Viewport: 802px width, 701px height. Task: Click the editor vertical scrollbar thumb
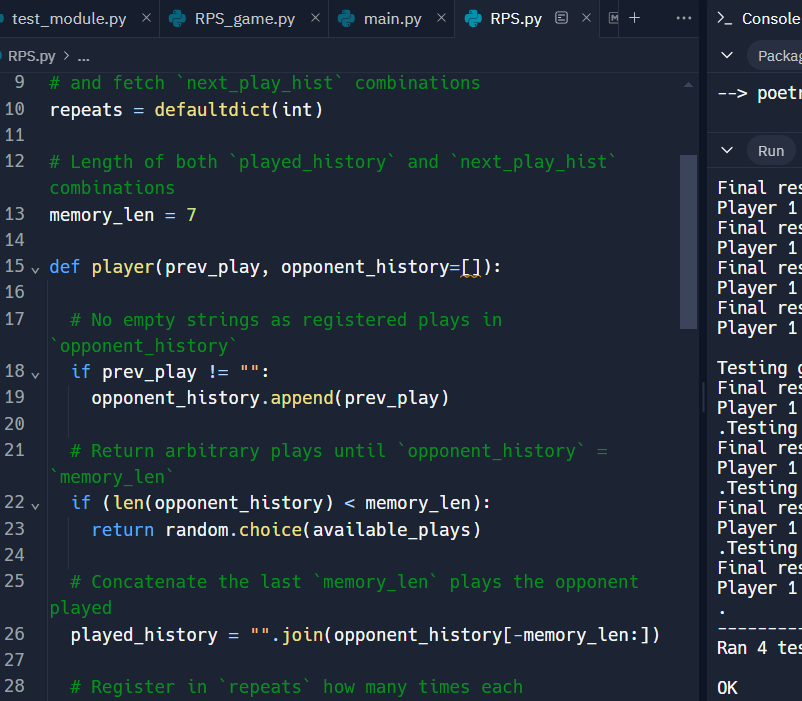click(x=688, y=242)
